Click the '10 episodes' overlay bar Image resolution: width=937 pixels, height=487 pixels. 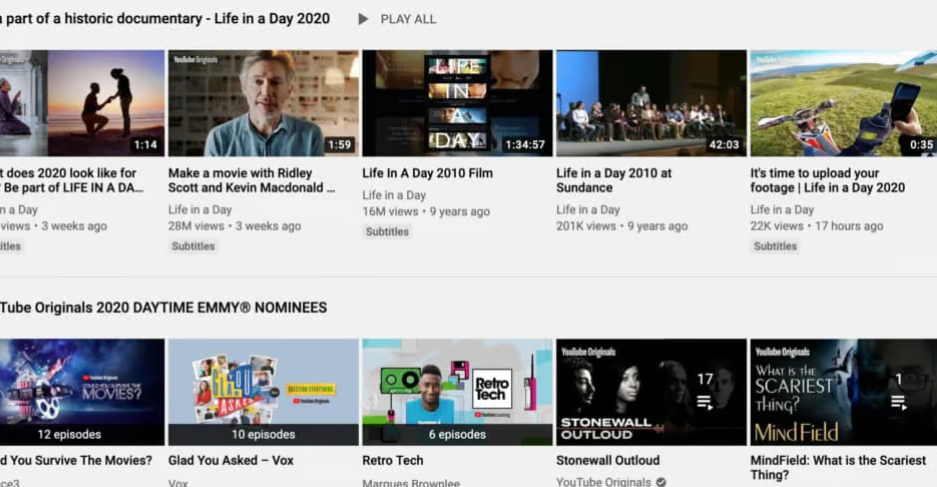point(264,434)
